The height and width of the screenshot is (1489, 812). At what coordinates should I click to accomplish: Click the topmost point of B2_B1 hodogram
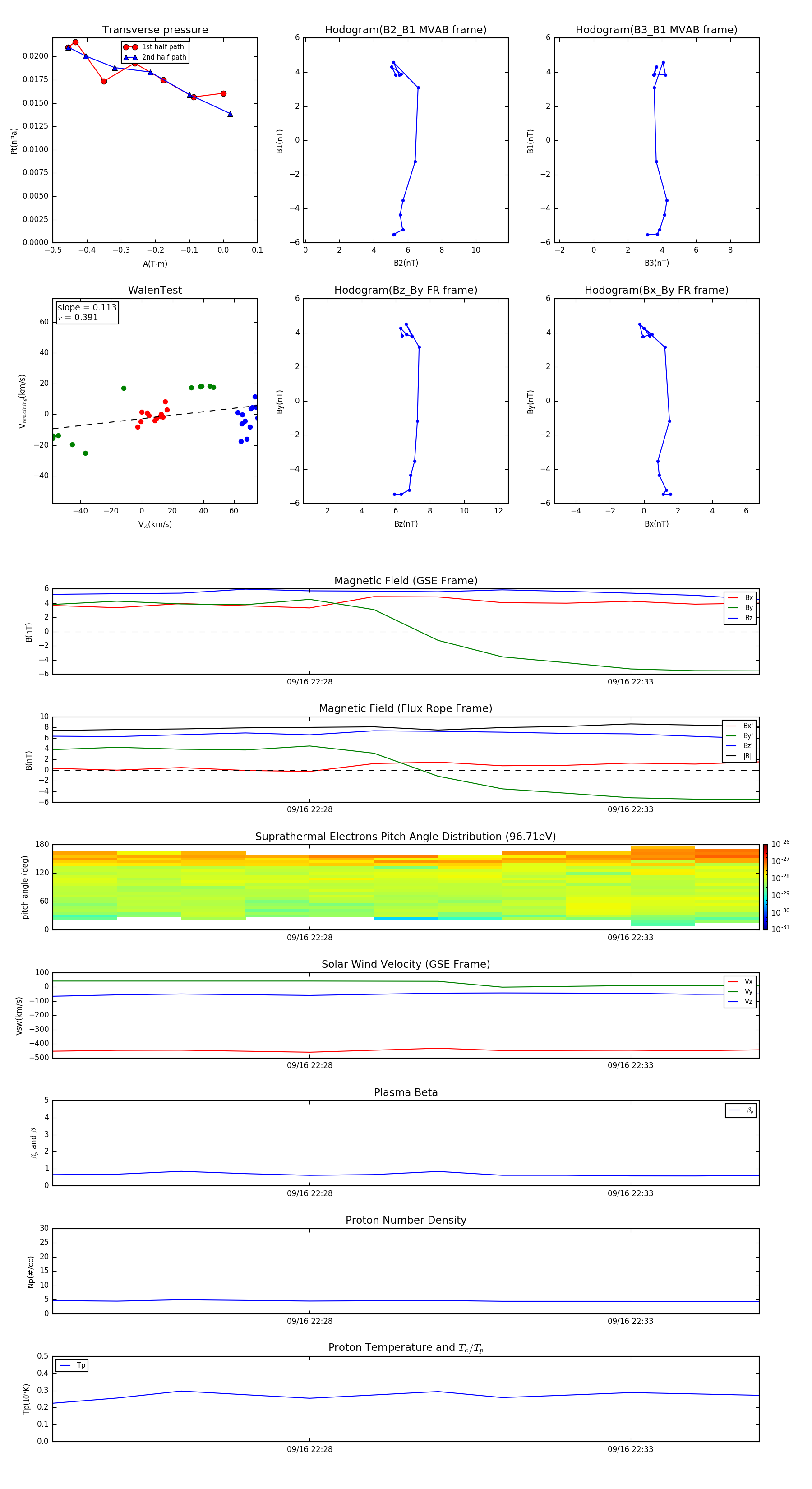coord(393,62)
